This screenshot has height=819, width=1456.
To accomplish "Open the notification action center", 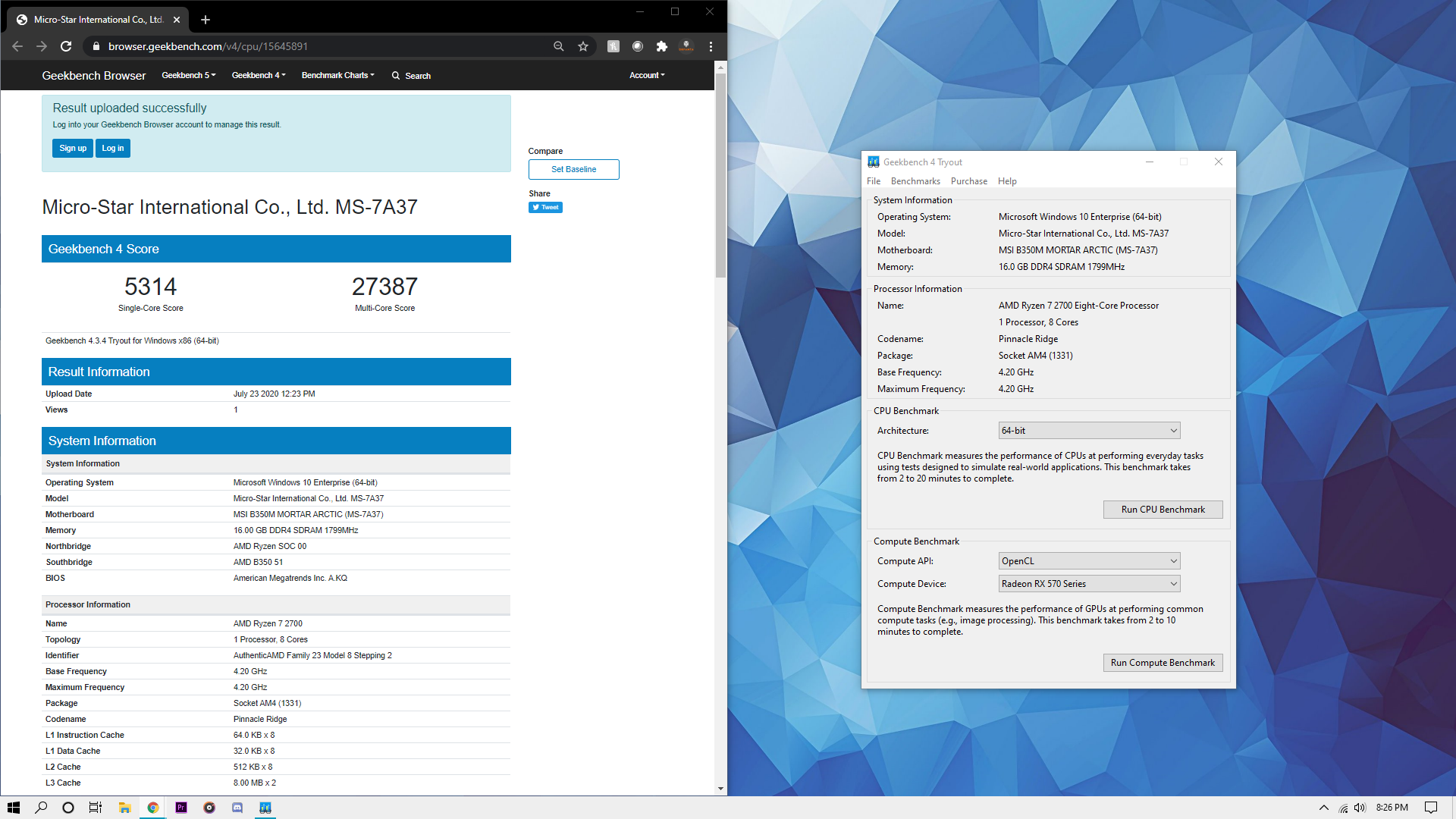I will [1431, 808].
